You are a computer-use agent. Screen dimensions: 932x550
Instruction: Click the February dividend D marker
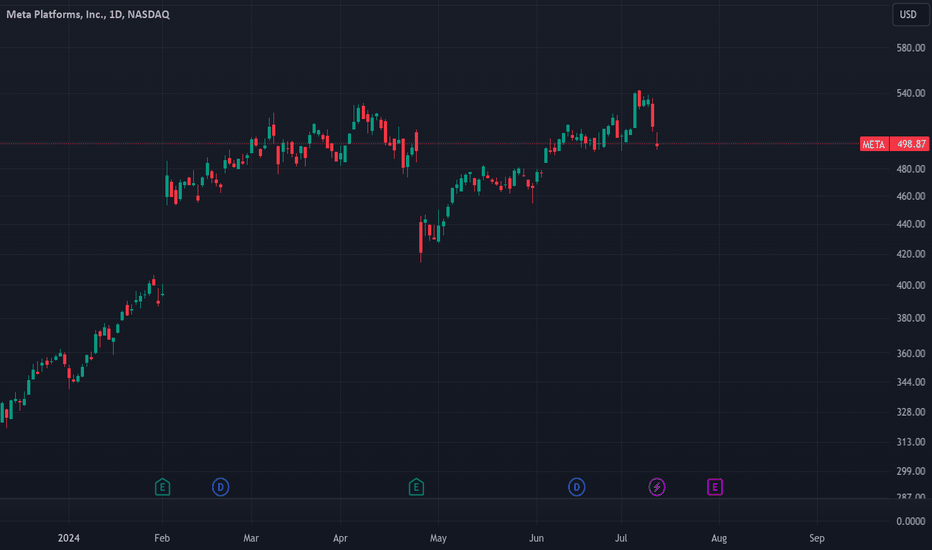pyautogui.click(x=221, y=487)
